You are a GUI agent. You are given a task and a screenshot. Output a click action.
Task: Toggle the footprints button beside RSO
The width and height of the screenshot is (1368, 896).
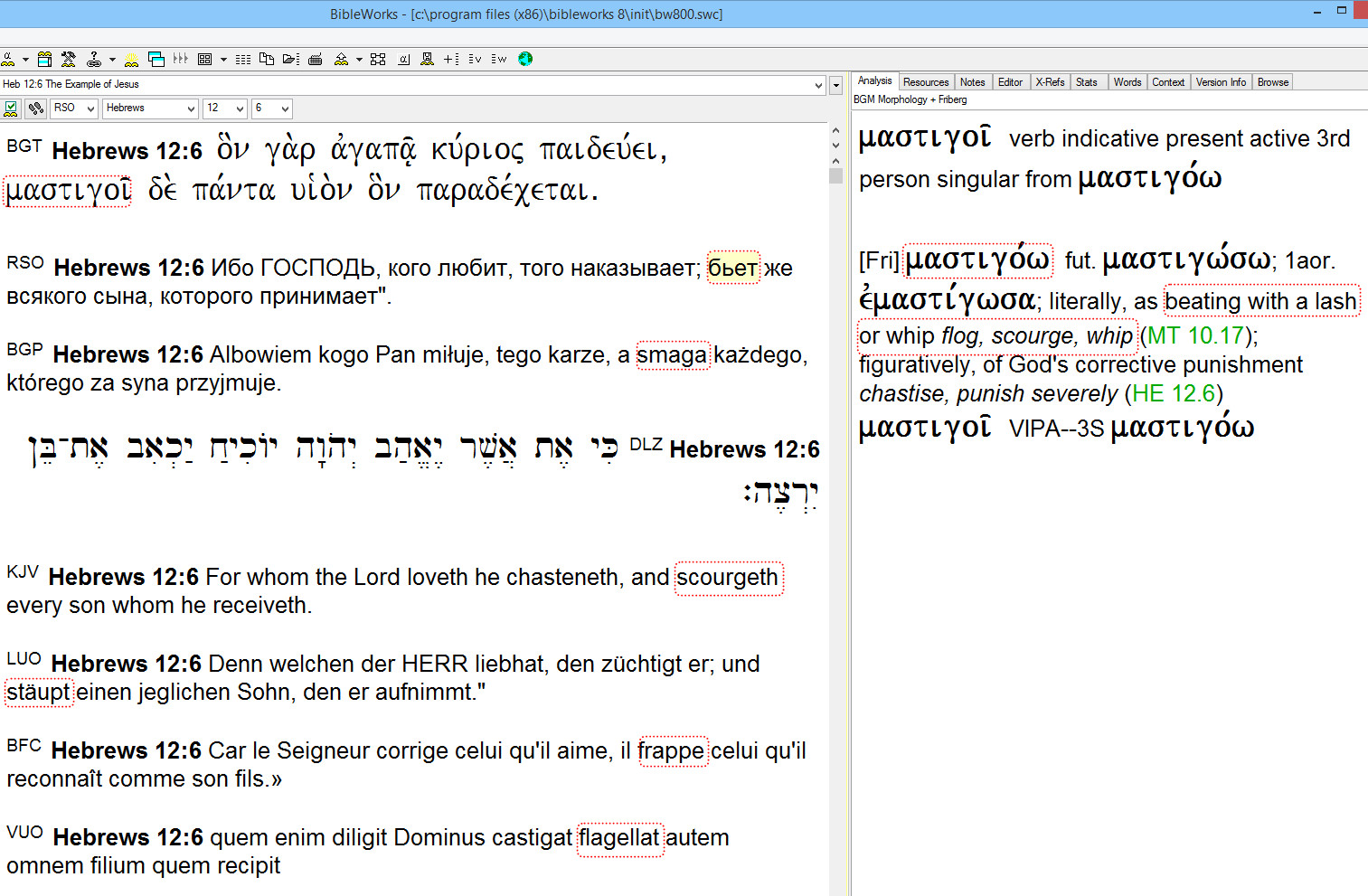35,108
